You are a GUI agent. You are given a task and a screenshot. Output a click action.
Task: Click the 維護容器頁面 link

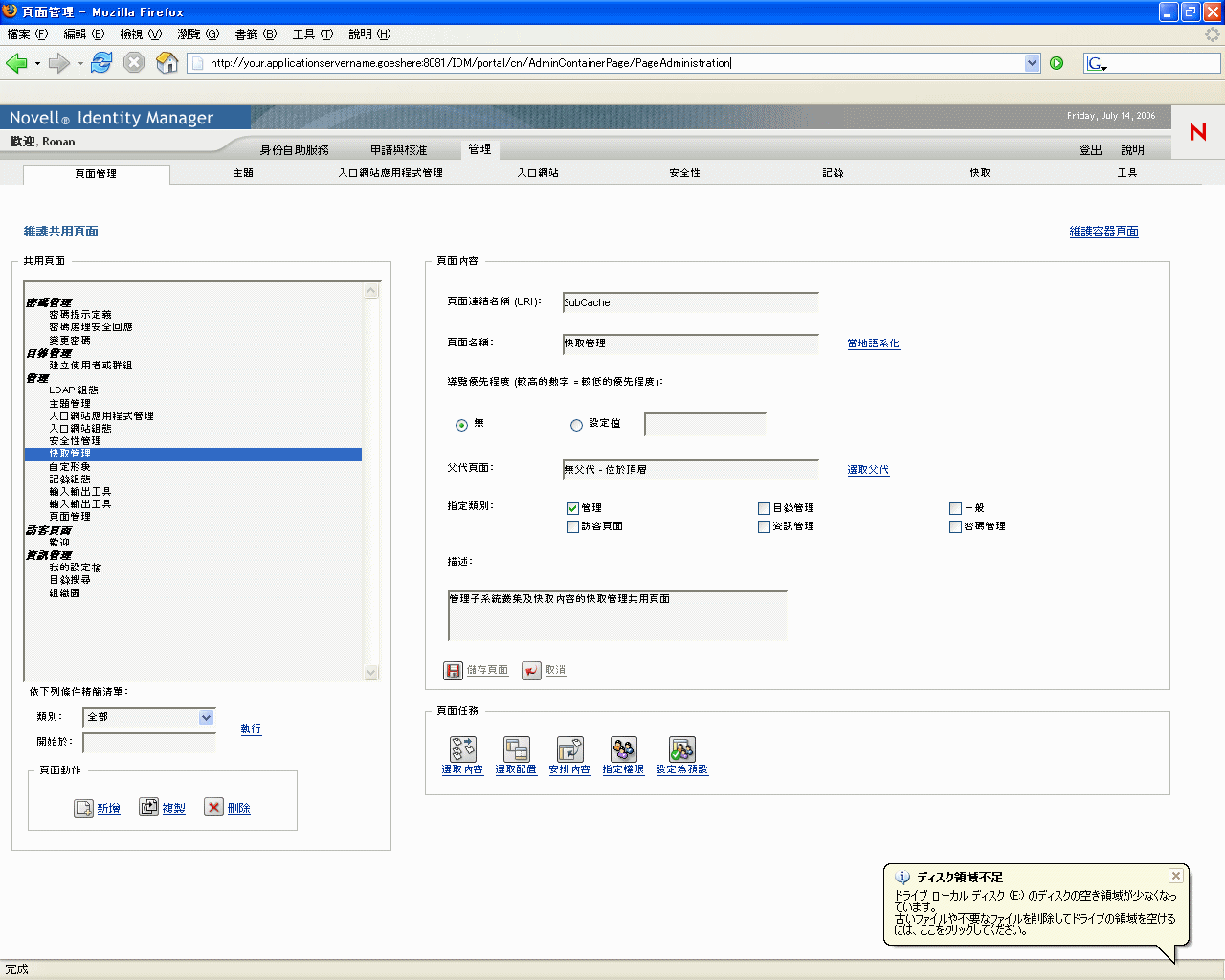click(x=1103, y=232)
